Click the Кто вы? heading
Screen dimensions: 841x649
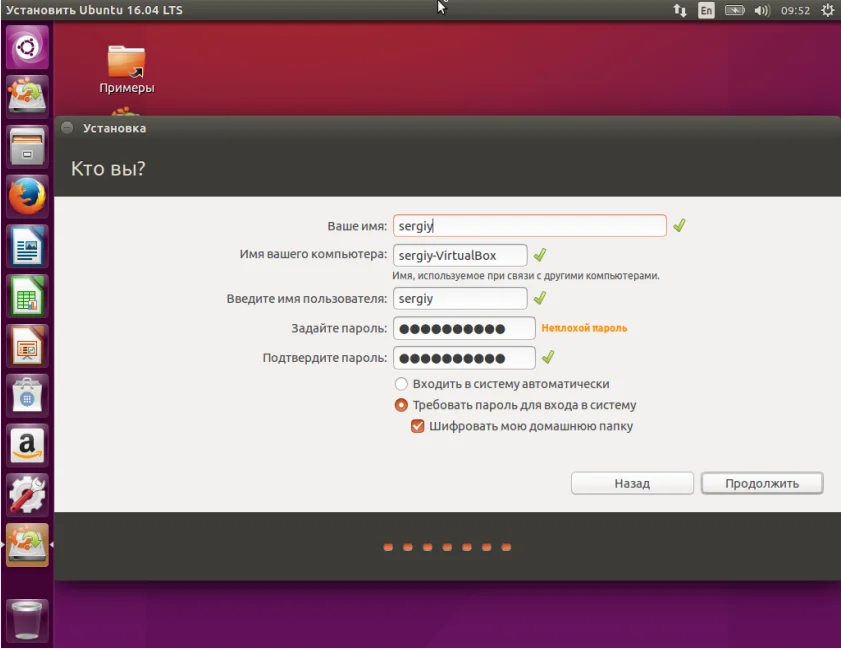coord(108,168)
